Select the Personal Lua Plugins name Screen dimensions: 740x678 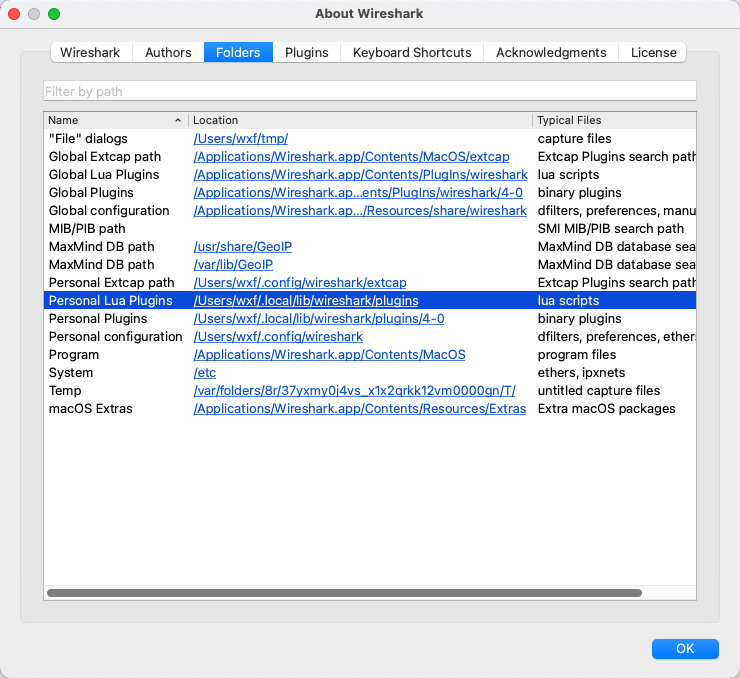point(110,301)
